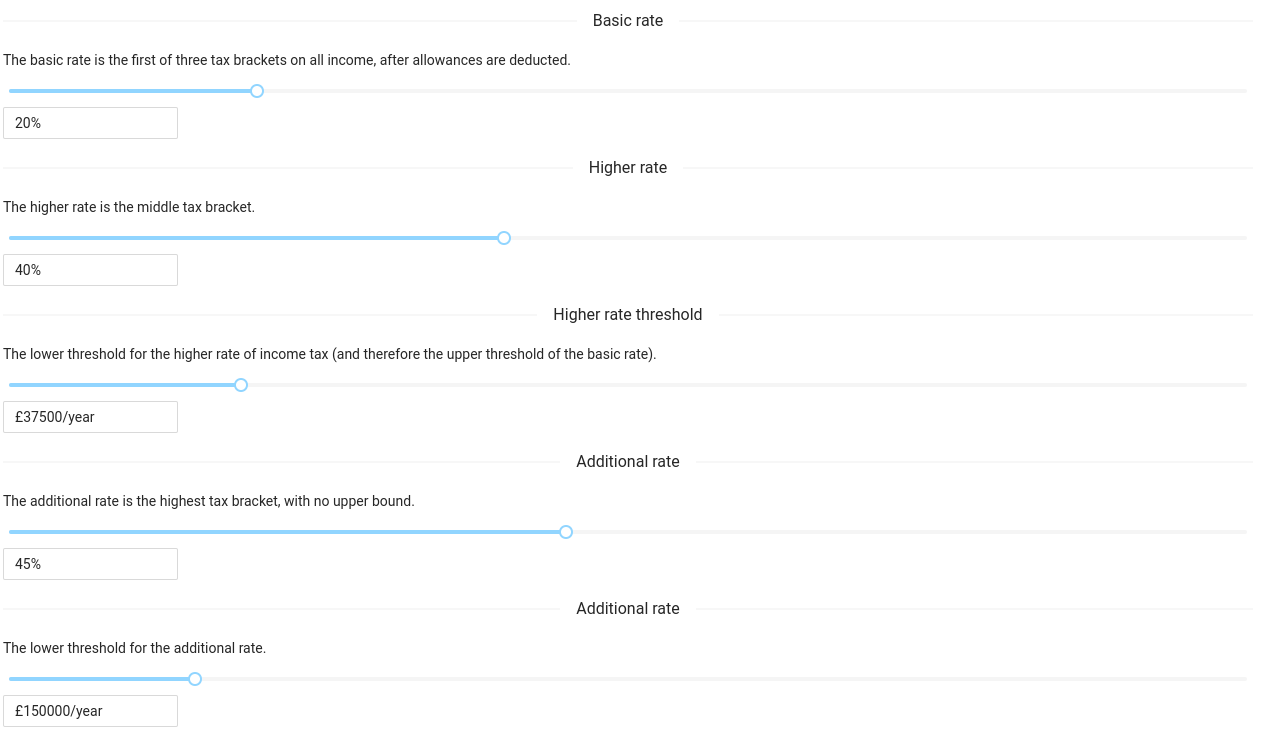Select the Higher rate threshold slider handle
The image size is (1269, 741).
click(240, 385)
